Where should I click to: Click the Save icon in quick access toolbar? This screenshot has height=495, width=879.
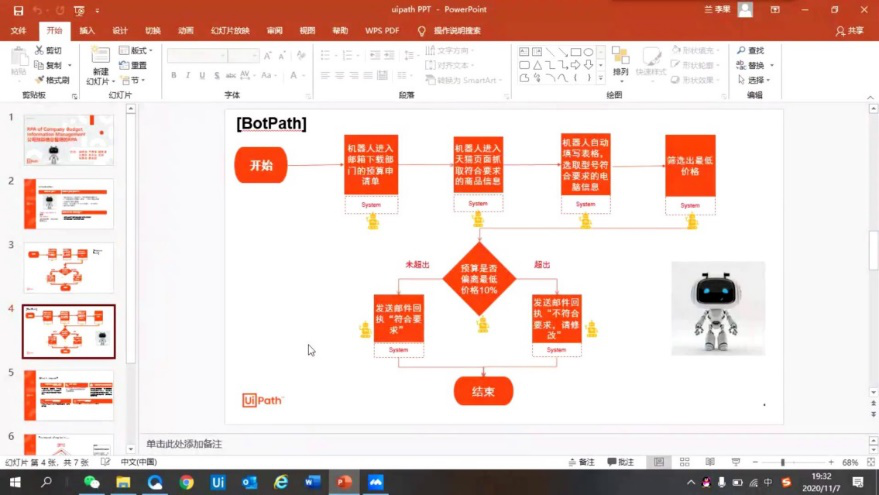tap(17, 10)
